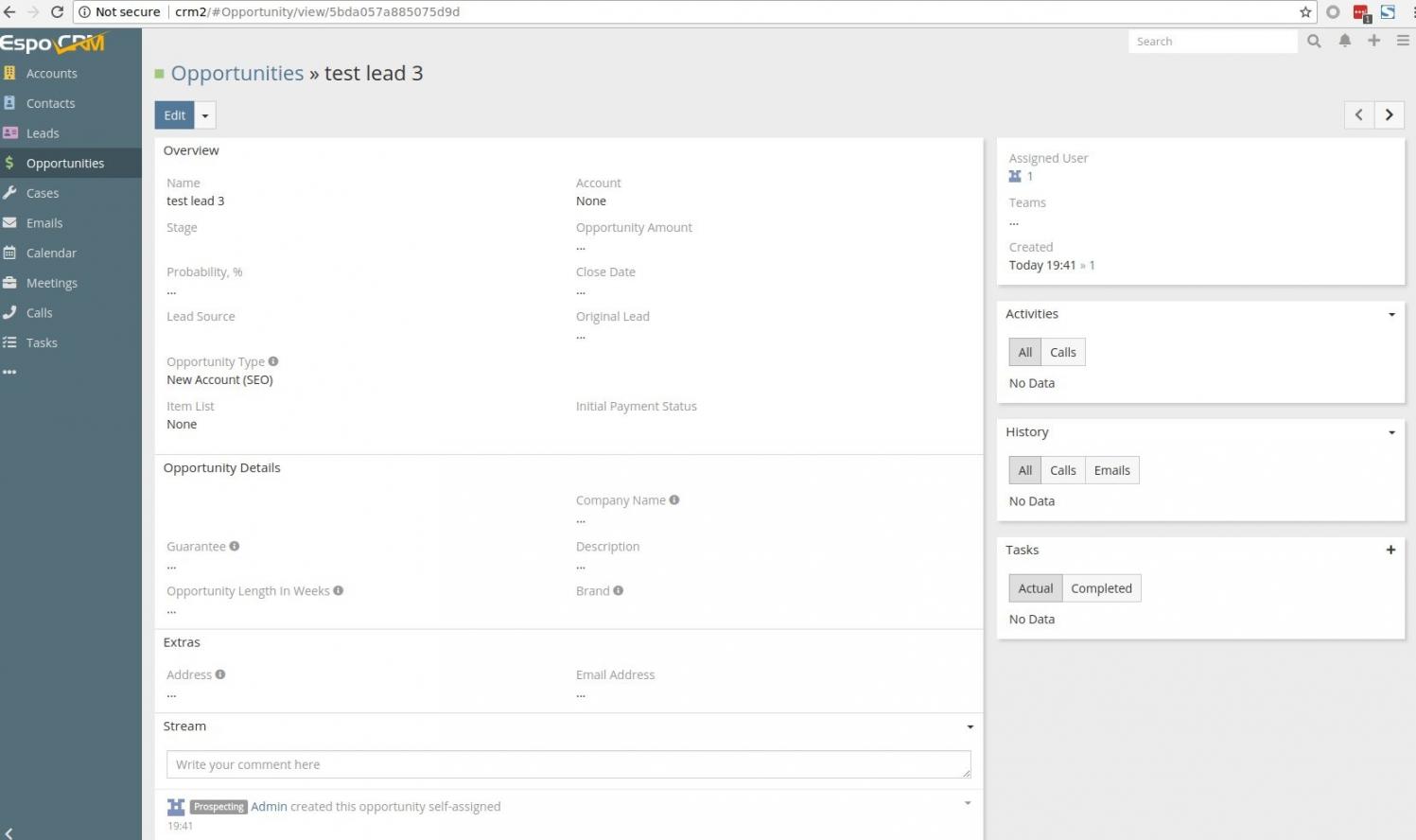Click the global search magnifier icon
This screenshot has width=1416, height=840.
click(1314, 41)
